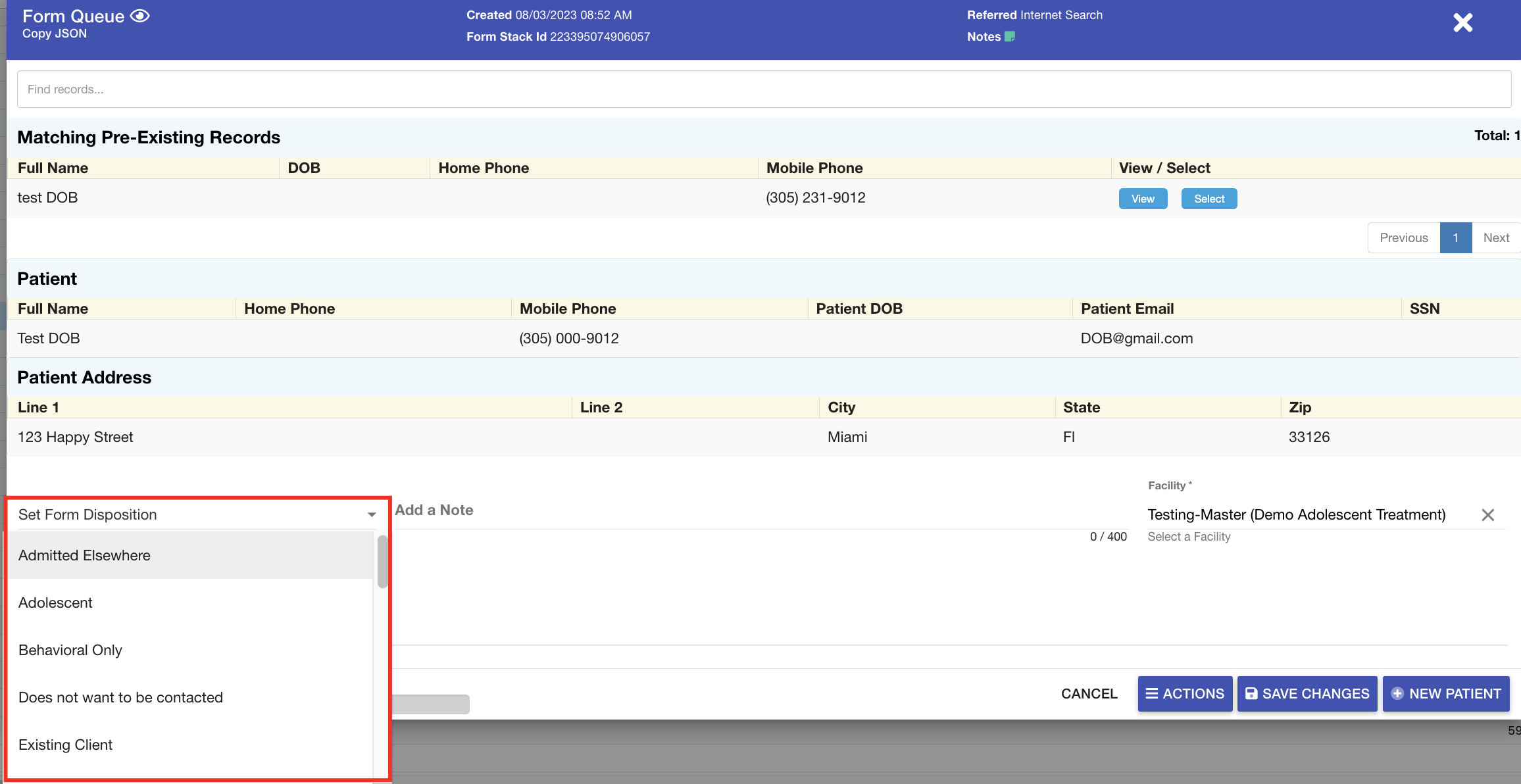Screen dimensions: 1521x784
Task: View the matching test DOB record
Action: coord(1143,199)
